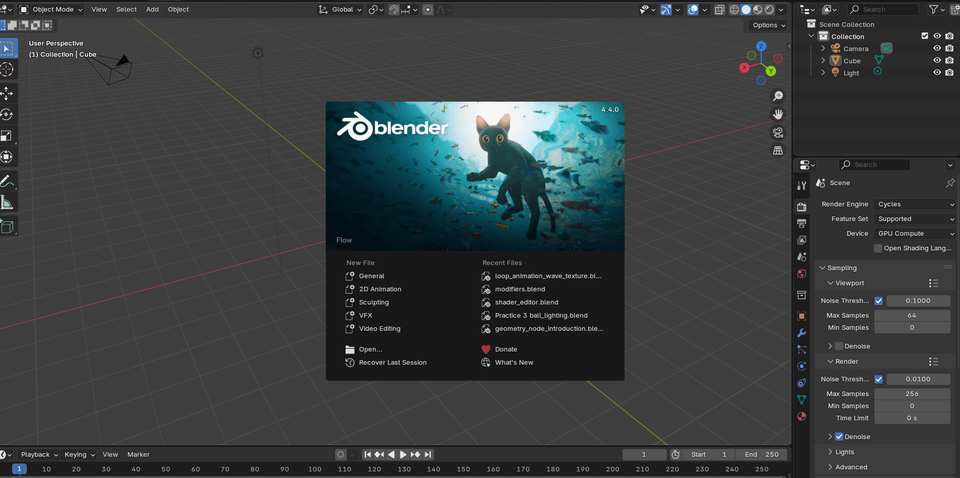Expand the Advanced panel
Image resolution: width=960 pixels, height=478 pixels.
[x=851, y=467]
